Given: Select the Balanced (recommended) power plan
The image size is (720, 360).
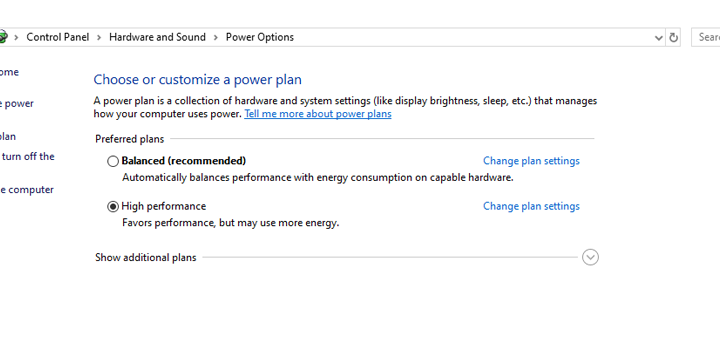Looking at the screenshot, I should pos(113,161).
